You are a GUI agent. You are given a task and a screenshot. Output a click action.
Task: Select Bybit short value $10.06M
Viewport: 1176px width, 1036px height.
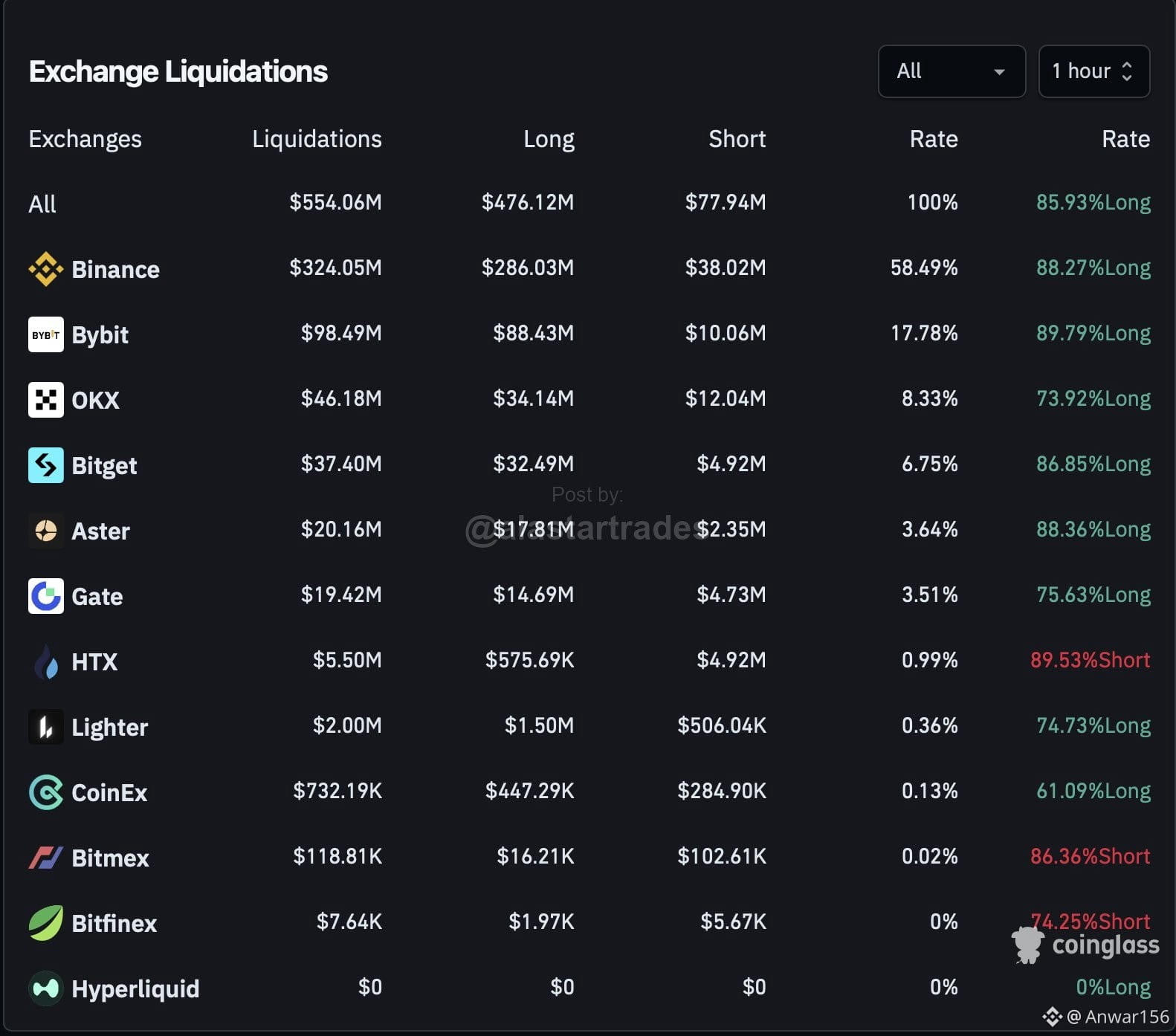point(726,333)
